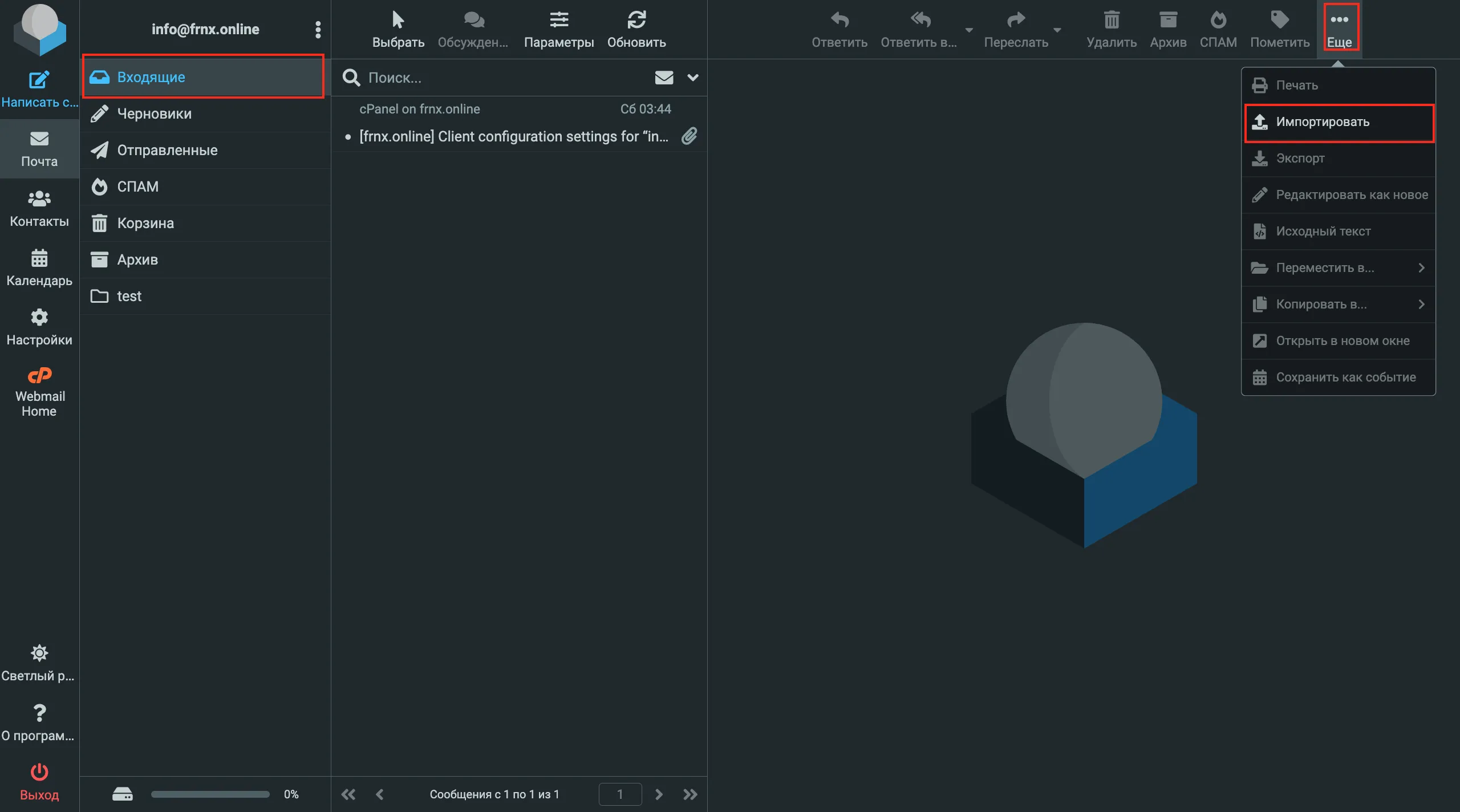The height and width of the screenshot is (812, 1460).
Task: Open the Calendar (Календарь) section
Action: click(39, 268)
